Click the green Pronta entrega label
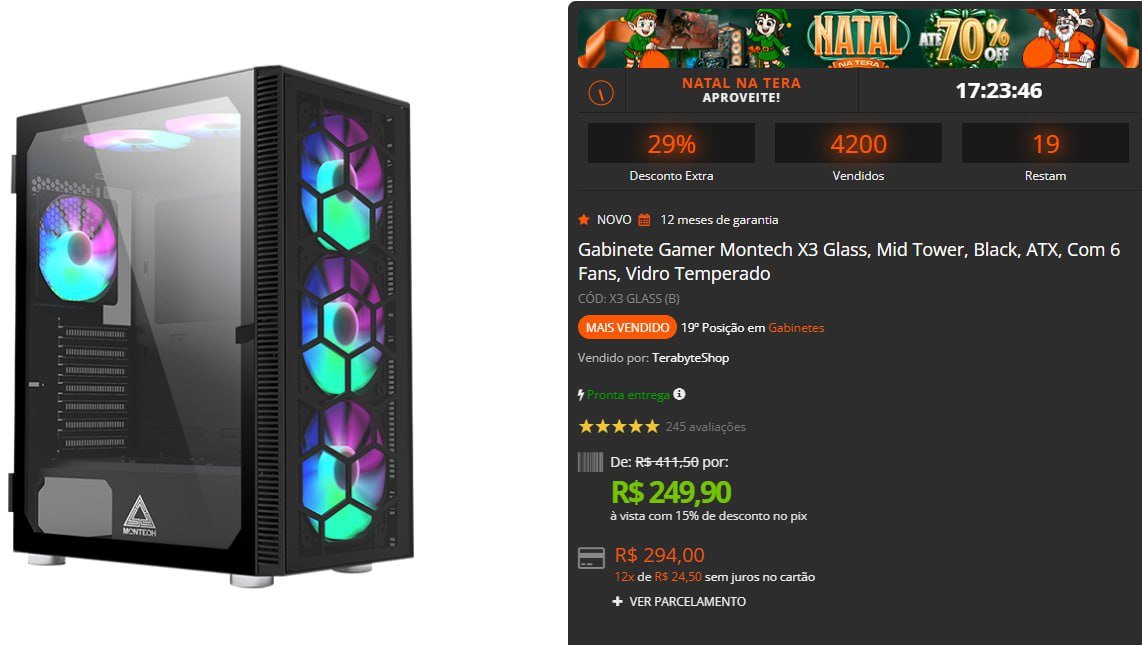The height and width of the screenshot is (645, 1142). pos(630,394)
